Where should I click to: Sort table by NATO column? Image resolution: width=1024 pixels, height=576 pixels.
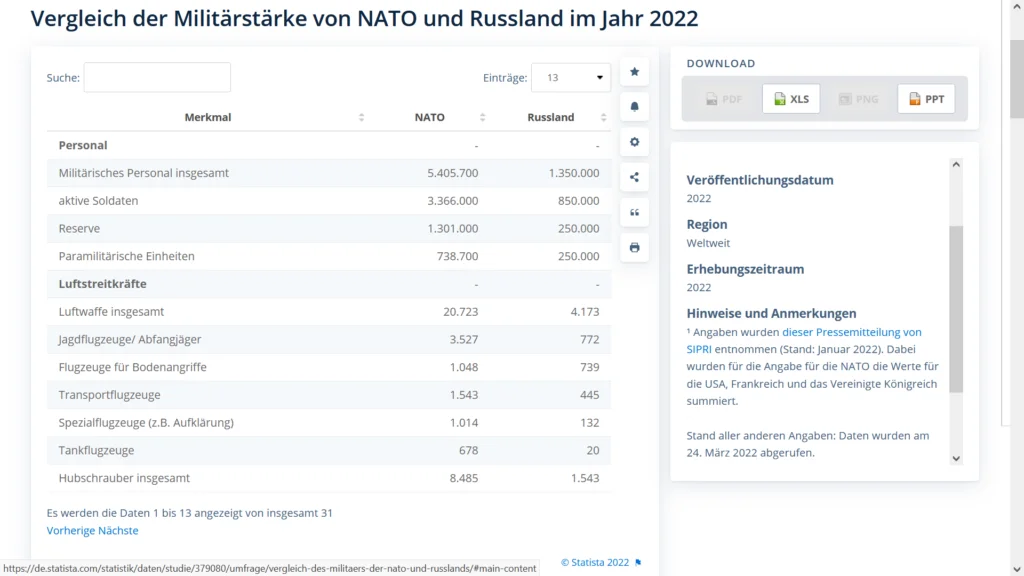coord(430,118)
